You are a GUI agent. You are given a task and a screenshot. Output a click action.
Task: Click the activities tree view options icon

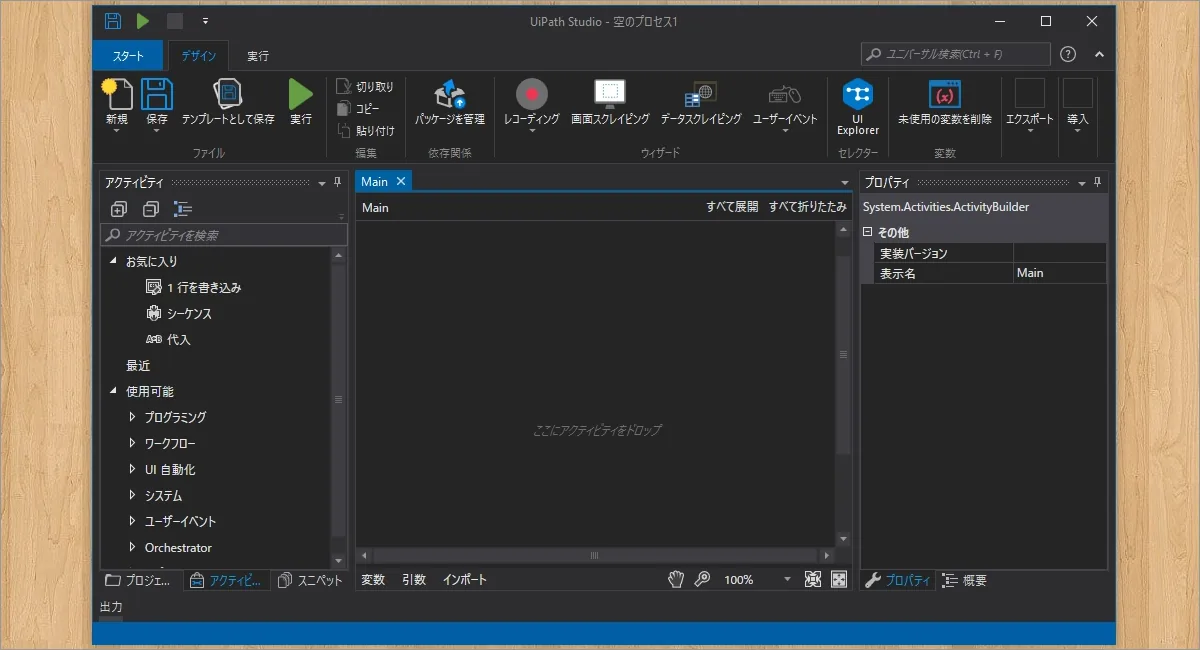[183, 209]
